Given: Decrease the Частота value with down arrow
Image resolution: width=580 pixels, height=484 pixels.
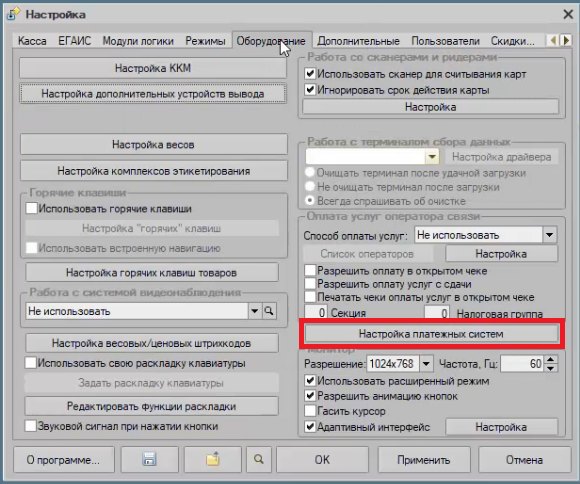Looking at the screenshot, I should tap(551, 368).
